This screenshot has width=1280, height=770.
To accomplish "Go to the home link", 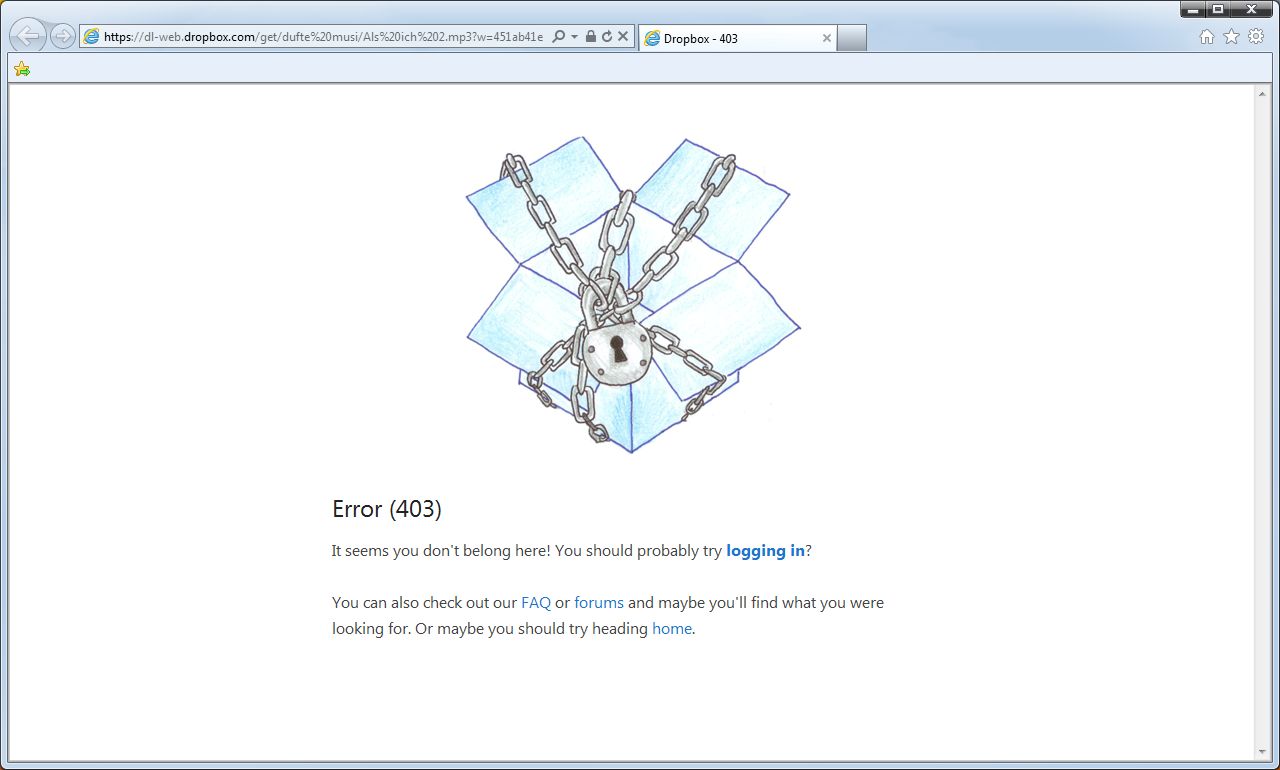I will pyautogui.click(x=672, y=629).
